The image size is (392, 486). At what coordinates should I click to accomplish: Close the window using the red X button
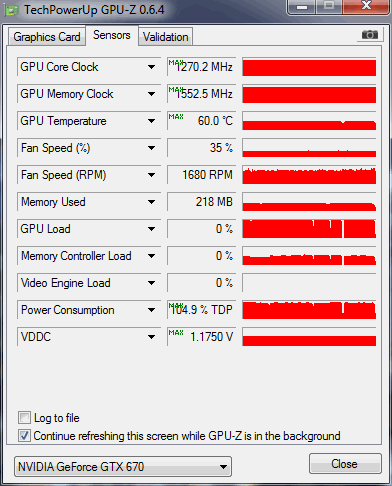[x=366, y=7]
